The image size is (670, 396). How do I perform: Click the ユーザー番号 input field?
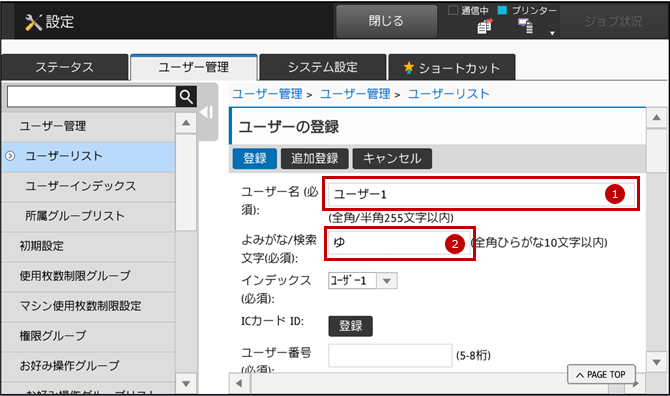click(390, 355)
